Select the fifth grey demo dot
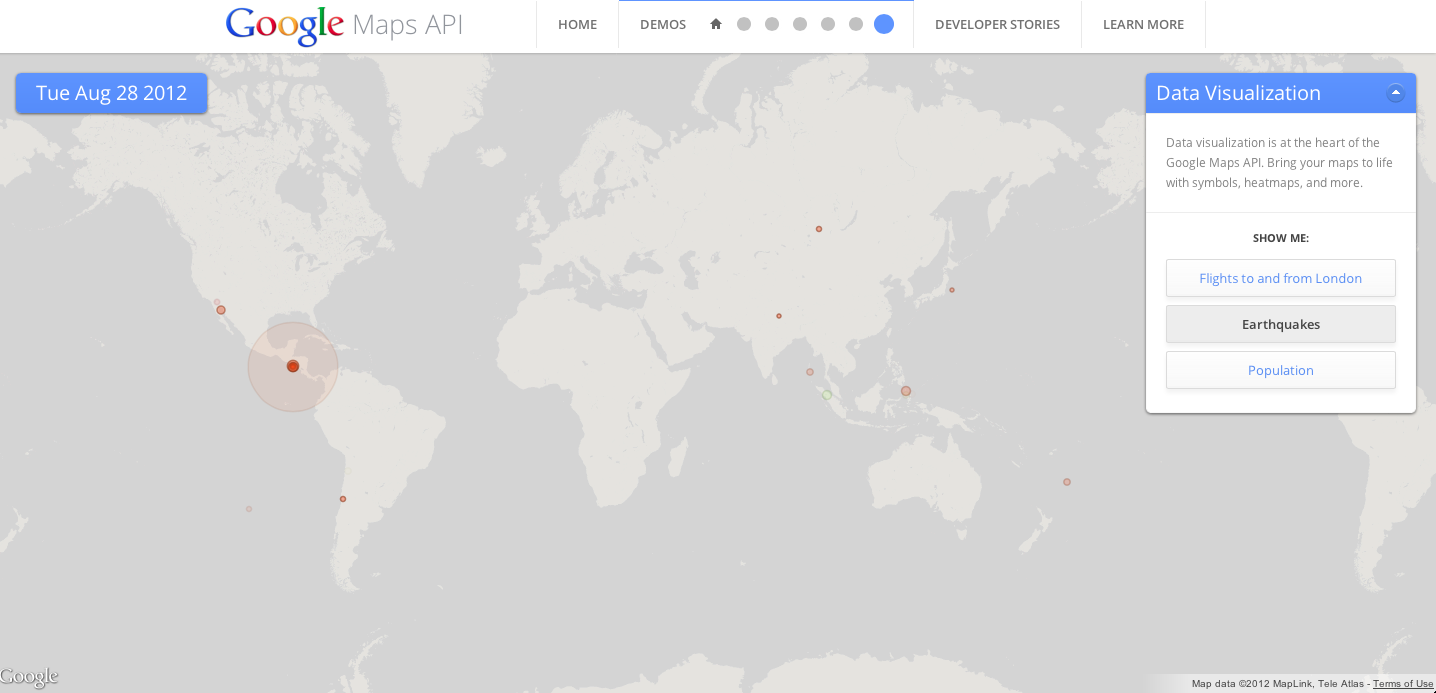 tap(856, 24)
